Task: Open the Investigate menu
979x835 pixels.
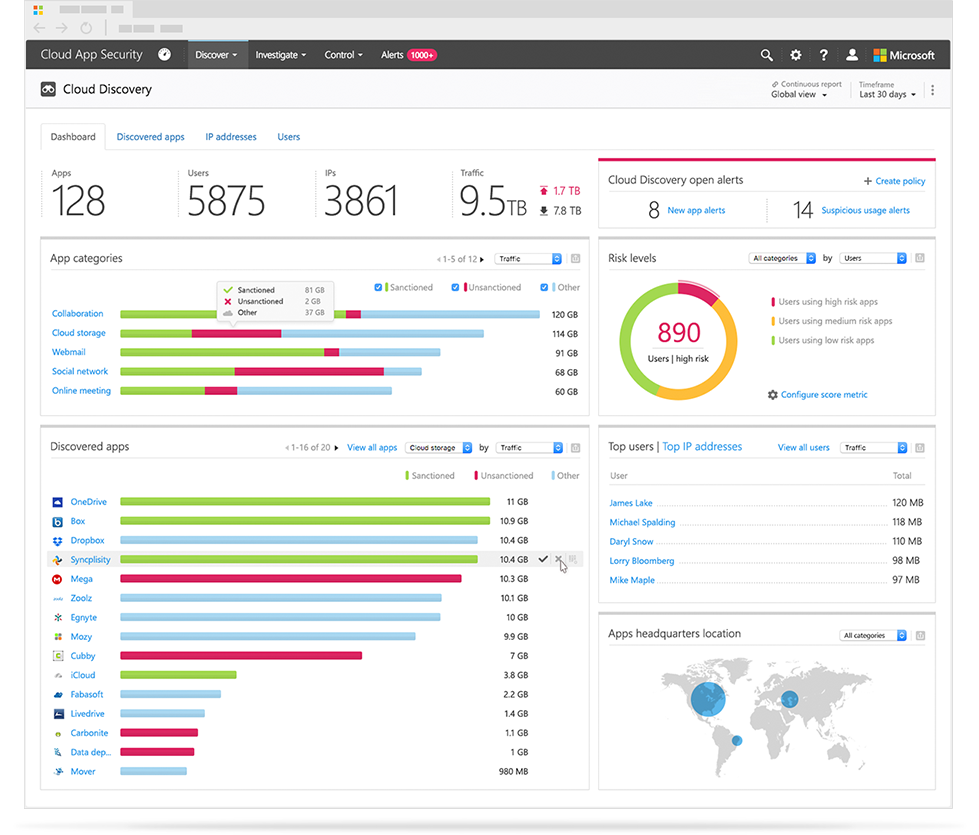Action: tap(280, 55)
